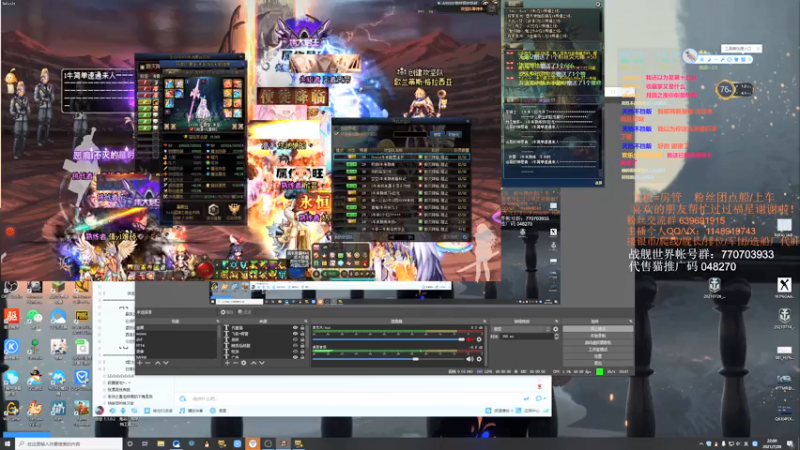Select the FF14 scene in Scenes list

pos(176,345)
